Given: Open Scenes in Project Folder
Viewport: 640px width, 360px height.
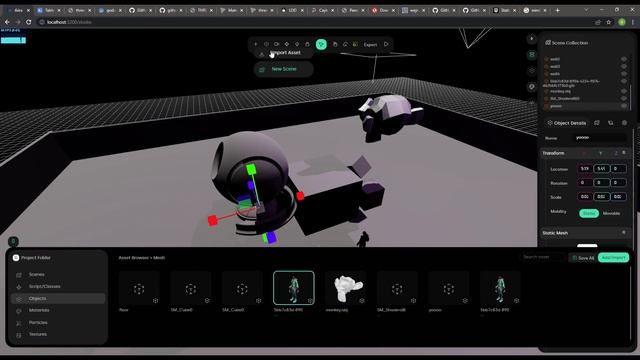Looking at the screenshot, I should [x=58, y=275].
